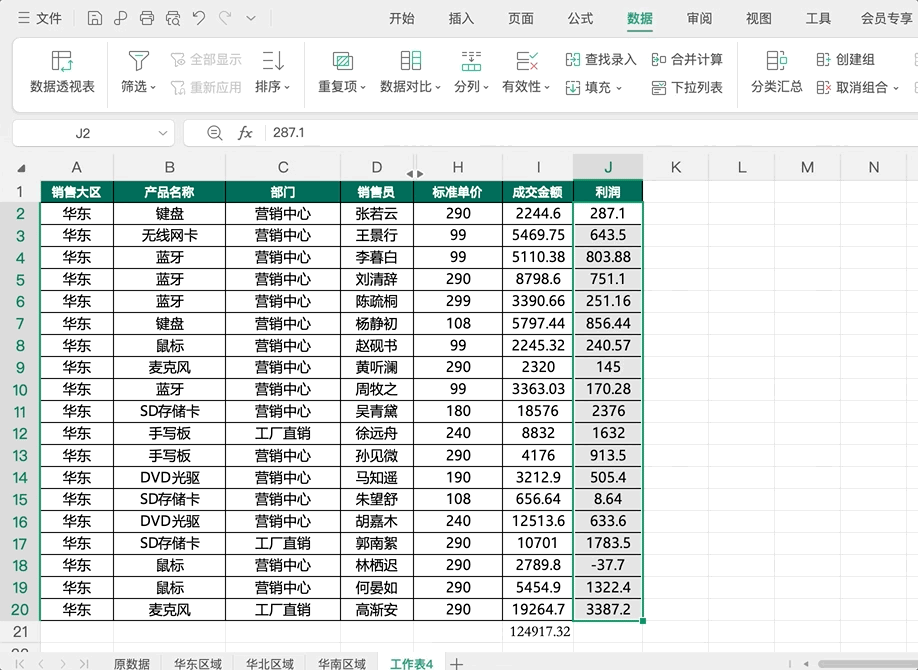The width and height of the screenshot is (918, 670).
Task: Switch to the 视图 tab
Action: (759, 19)
